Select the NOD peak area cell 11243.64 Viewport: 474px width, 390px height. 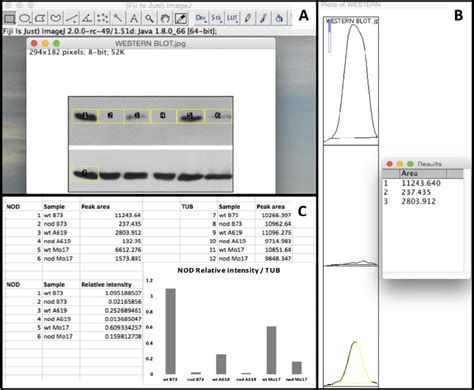111,215
